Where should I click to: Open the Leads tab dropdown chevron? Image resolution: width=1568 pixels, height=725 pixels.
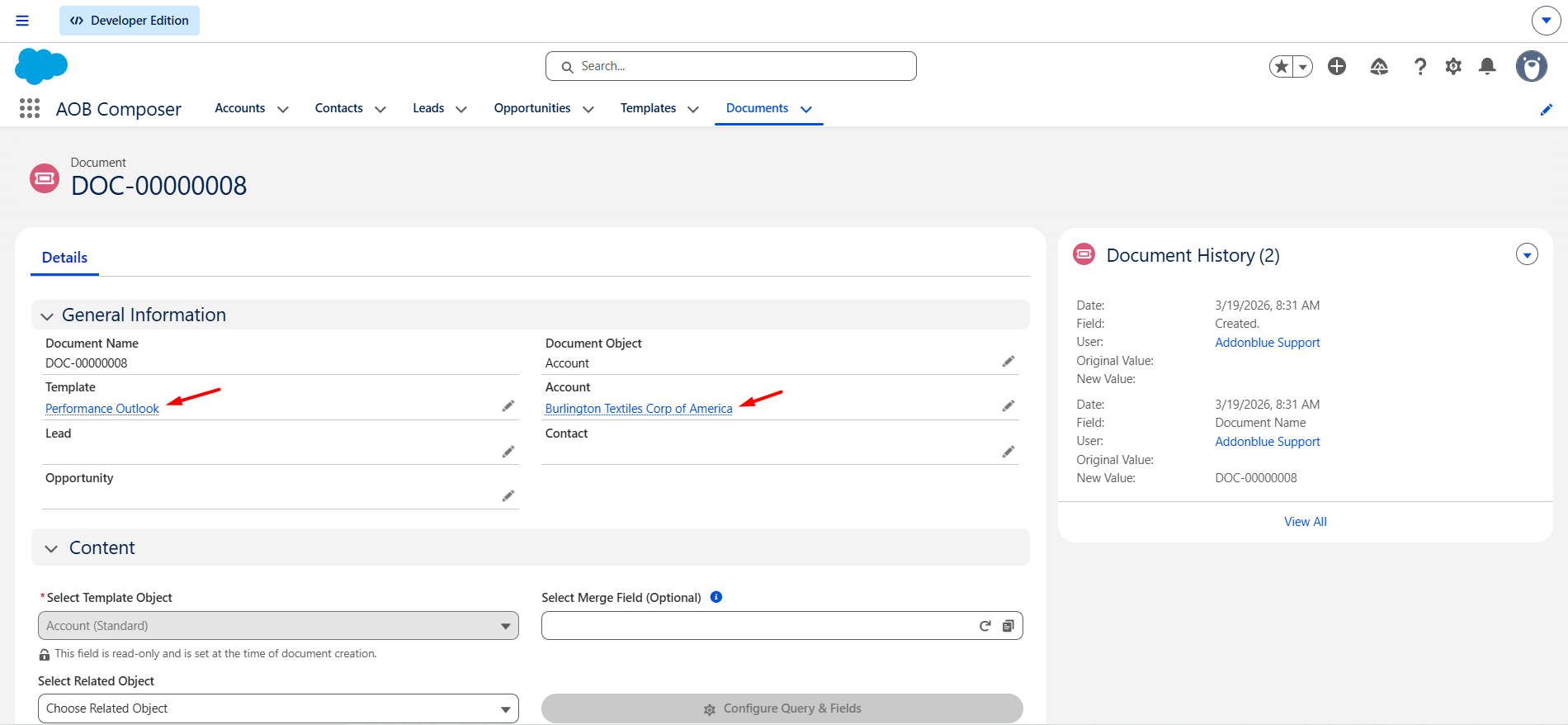(x=461, y=109)
